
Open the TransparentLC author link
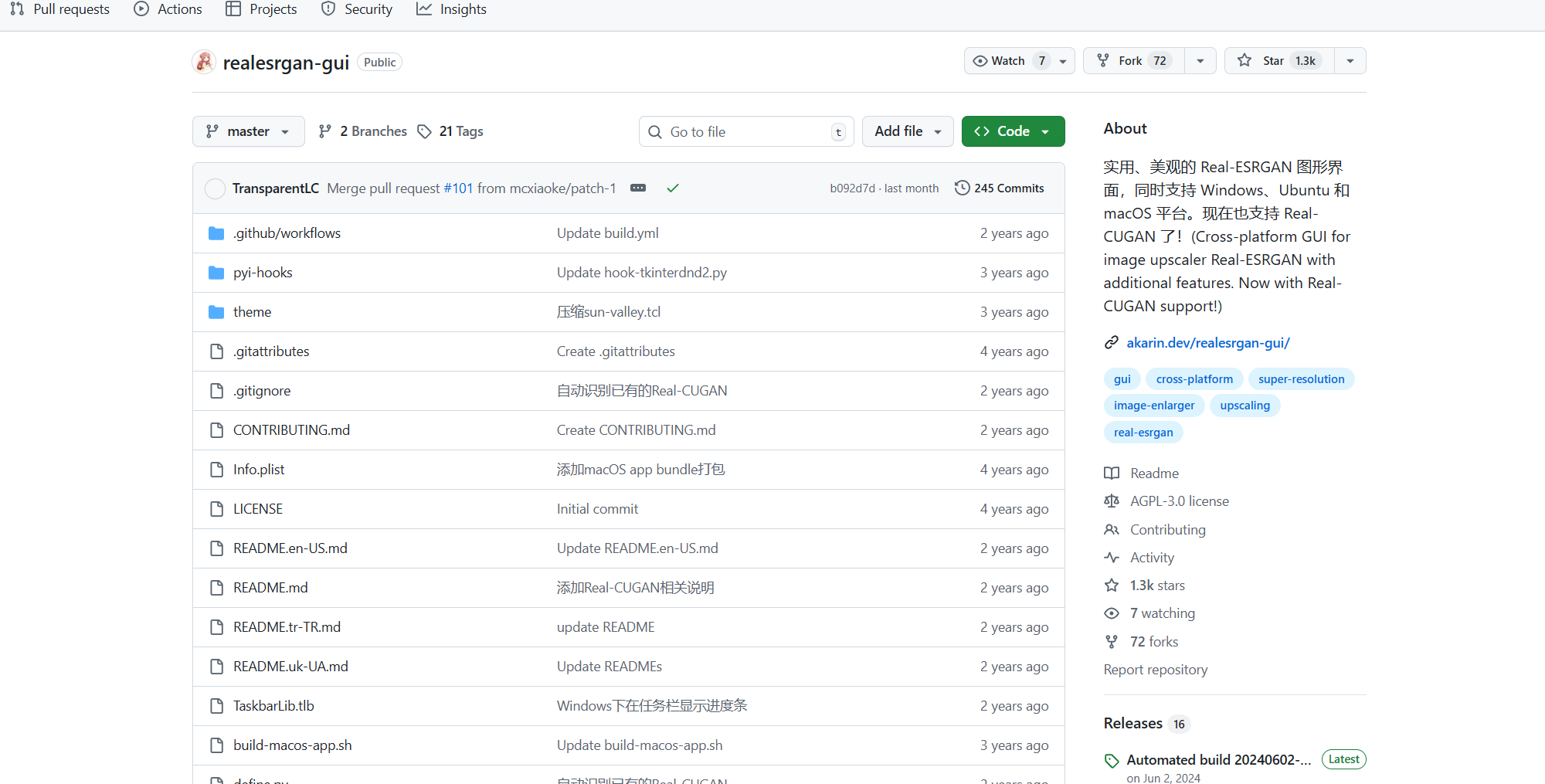276,188
